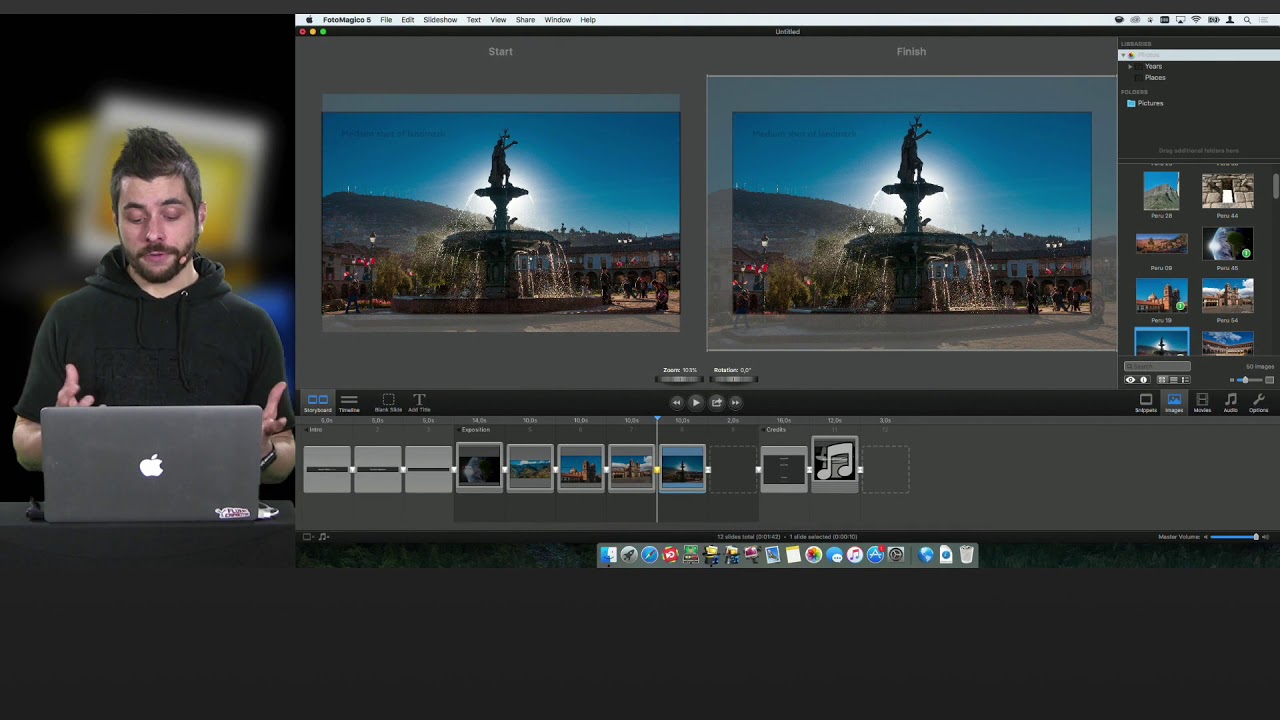The image size is (1280, 720).
Task: Click the share button beside play
Action: (x=716, y=402)
